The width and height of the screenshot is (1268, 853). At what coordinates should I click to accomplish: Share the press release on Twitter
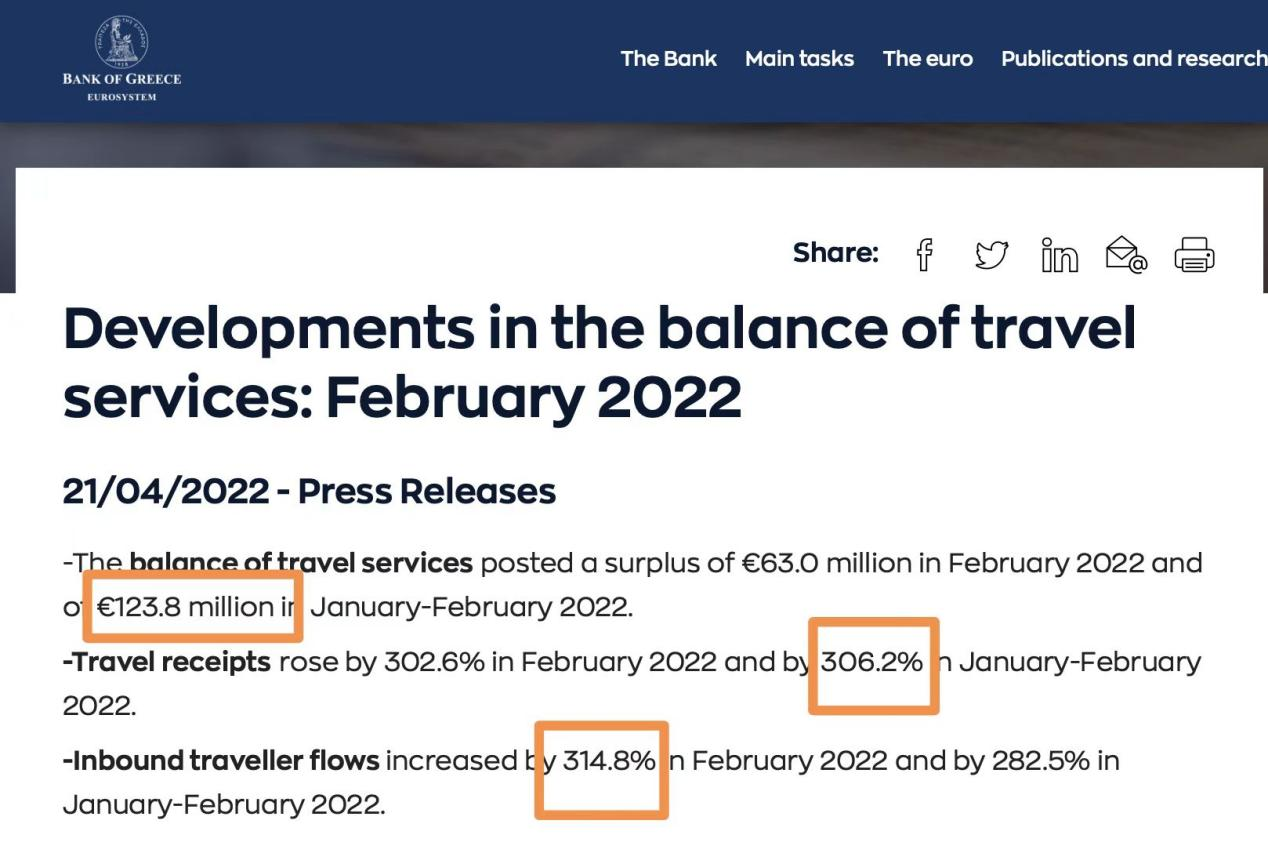click(991, 256)
